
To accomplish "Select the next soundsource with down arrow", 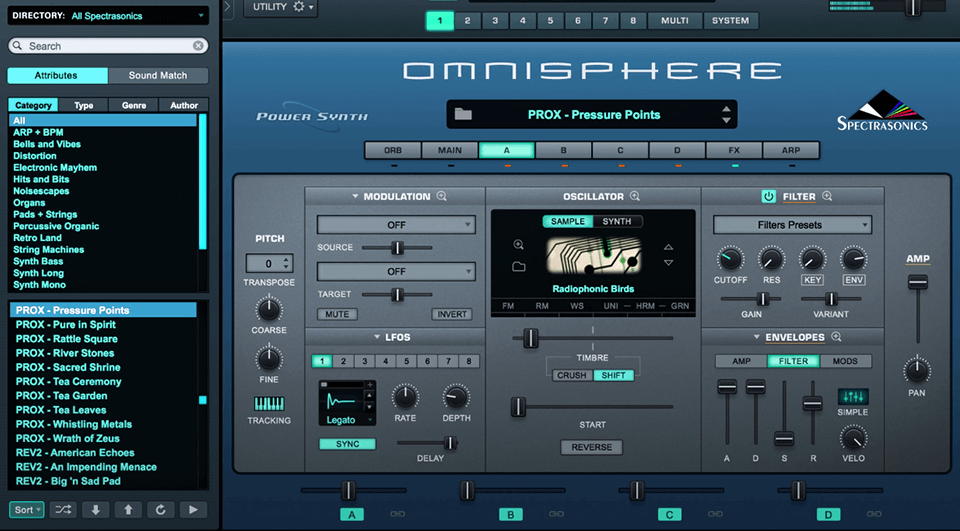I will tap(669, 263).
